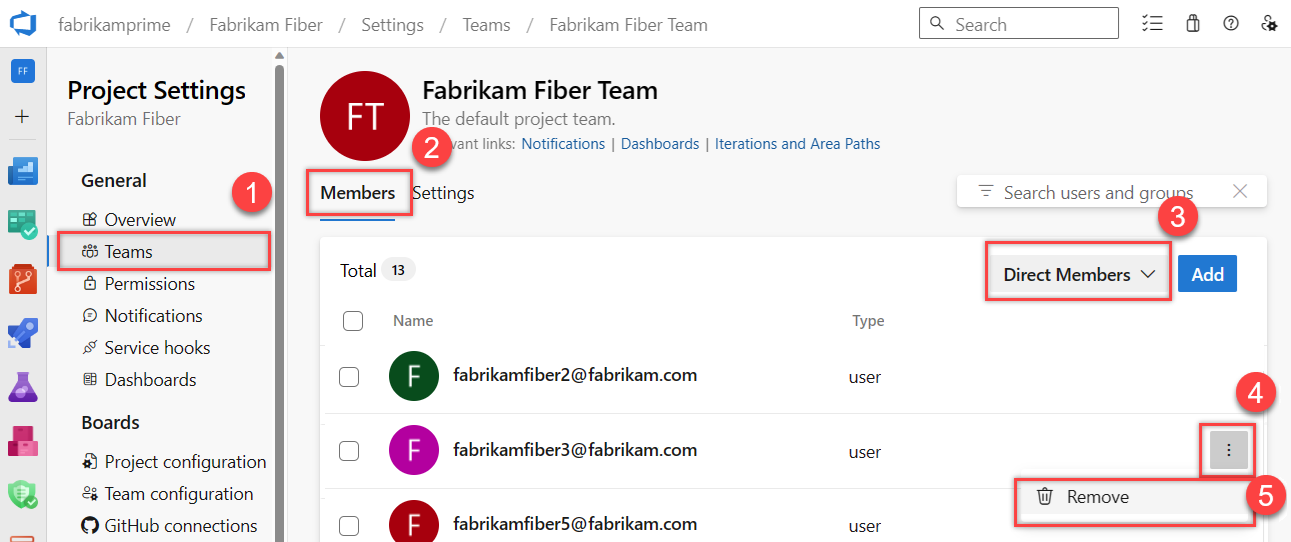Open the green shield icon in left rail
The image size is (1291, 542).
click(23, 494)
